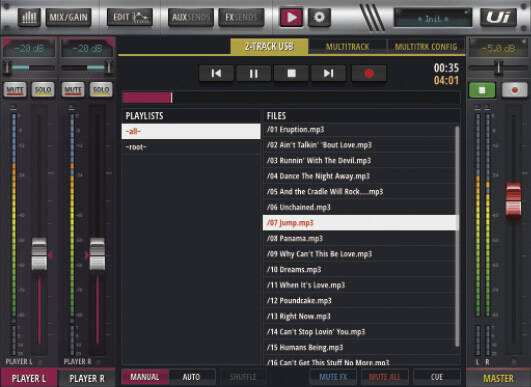Click the master -5.8 dB level display
The height and width of the screenshot is (387, 531).
pos(498,49)
